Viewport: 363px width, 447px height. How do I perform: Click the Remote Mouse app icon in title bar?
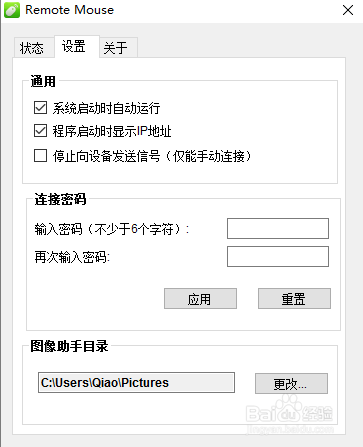click(x=12, y=10)
